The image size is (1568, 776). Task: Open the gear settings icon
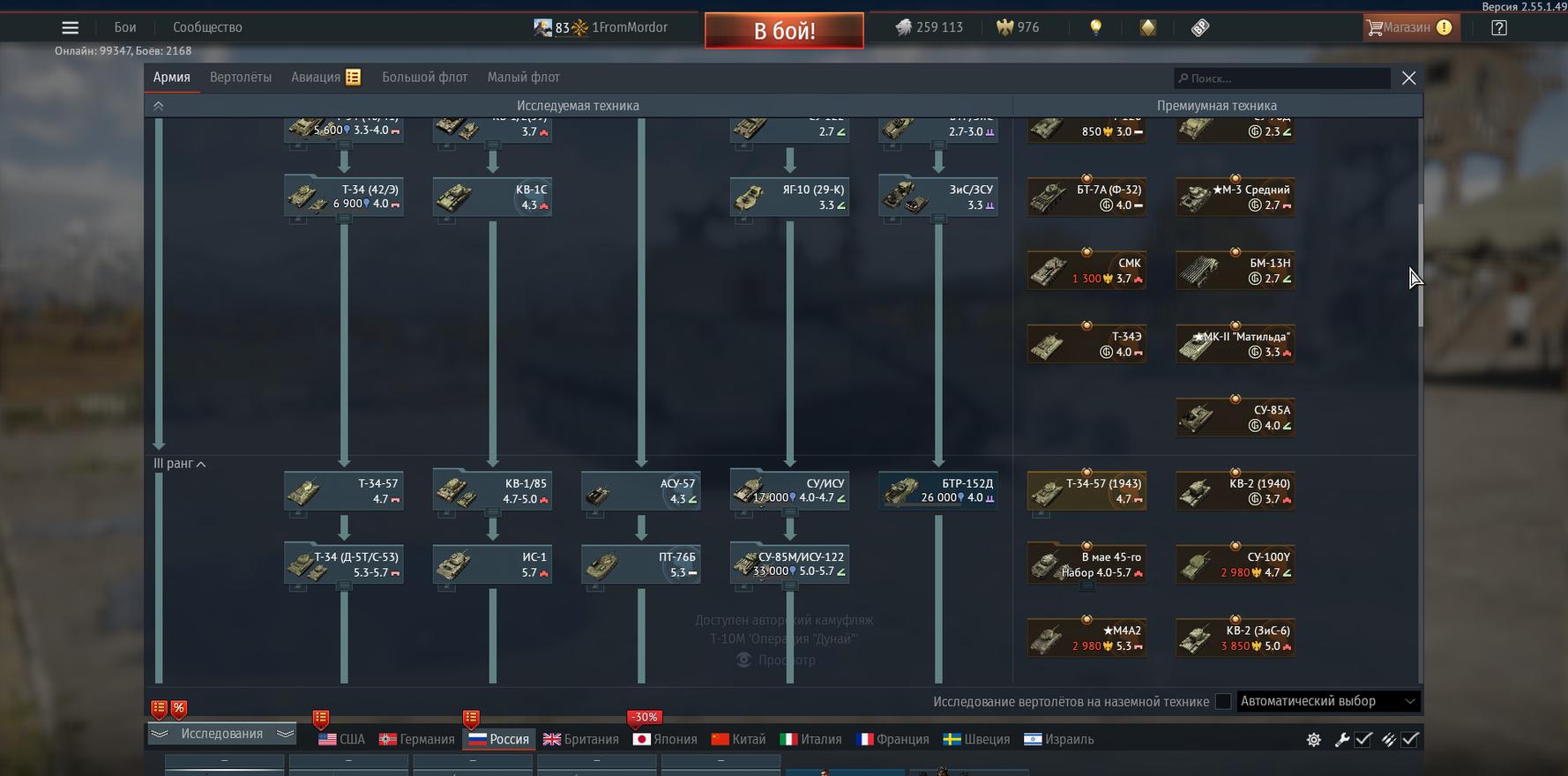[1313, 740]
